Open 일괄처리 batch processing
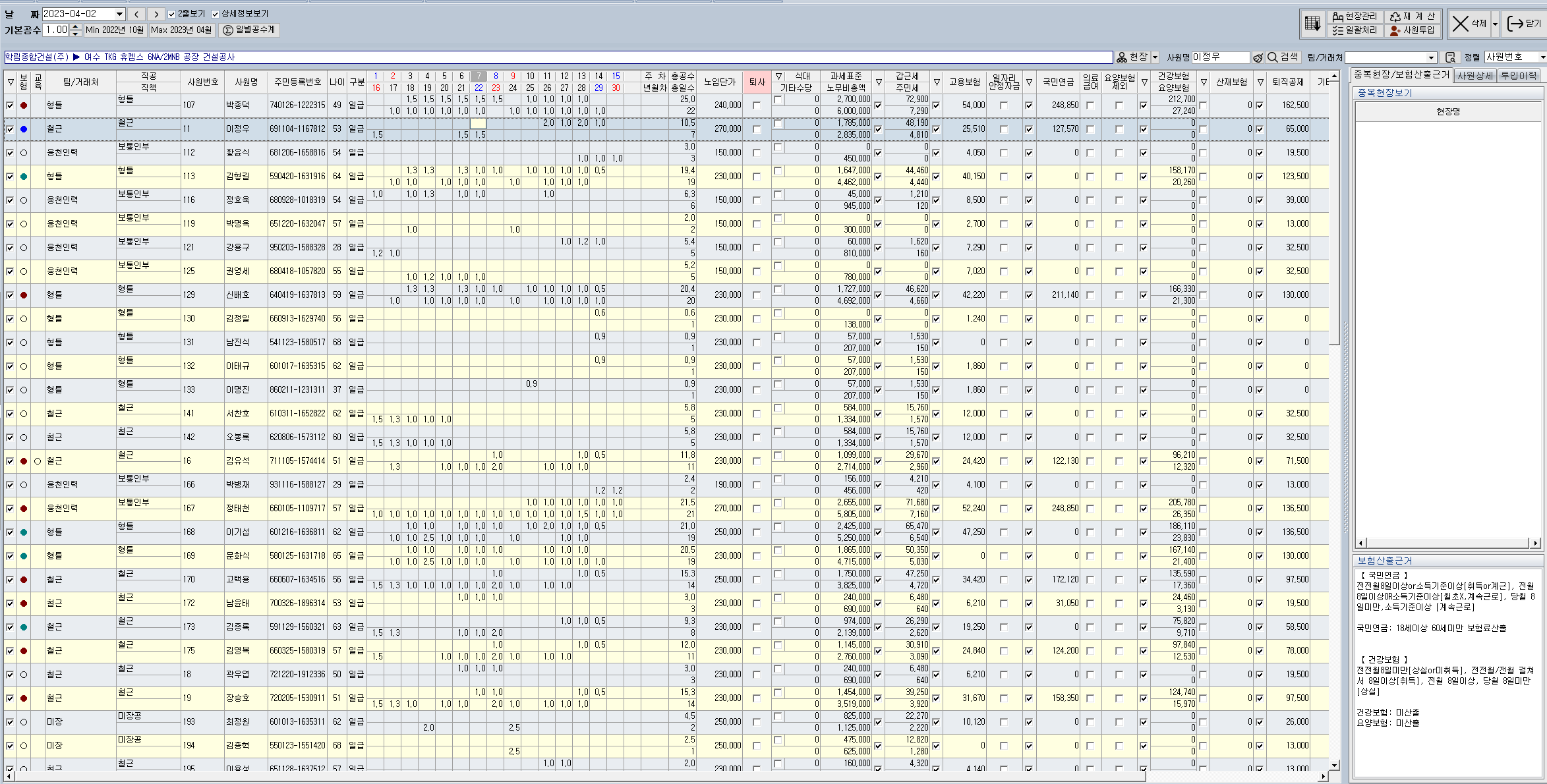This screenshot has height=784, width=1547. tap(1355, 30)
